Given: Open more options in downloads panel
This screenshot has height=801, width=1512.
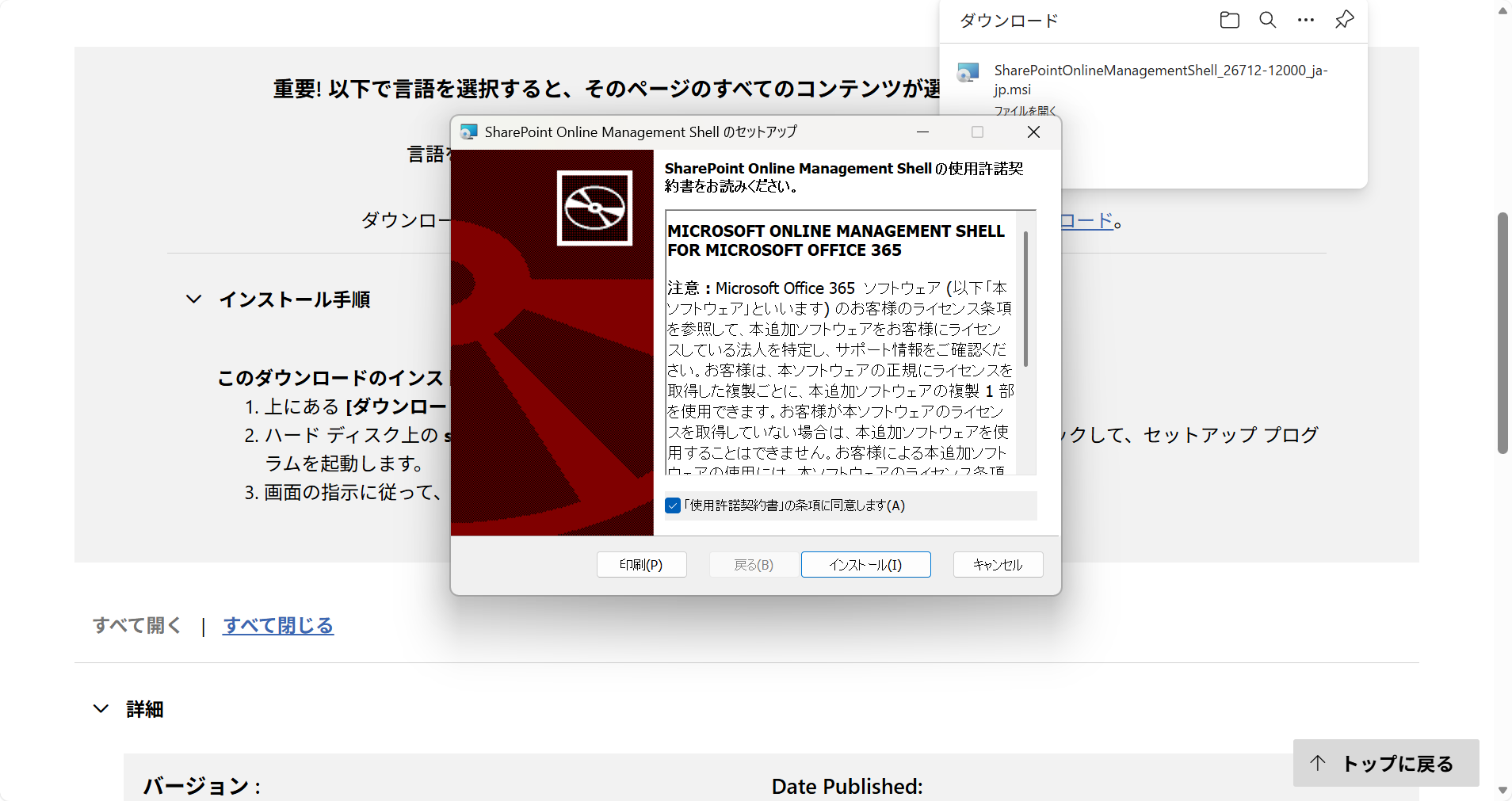Looking at the screenshot, I should tap(1306, 20).
